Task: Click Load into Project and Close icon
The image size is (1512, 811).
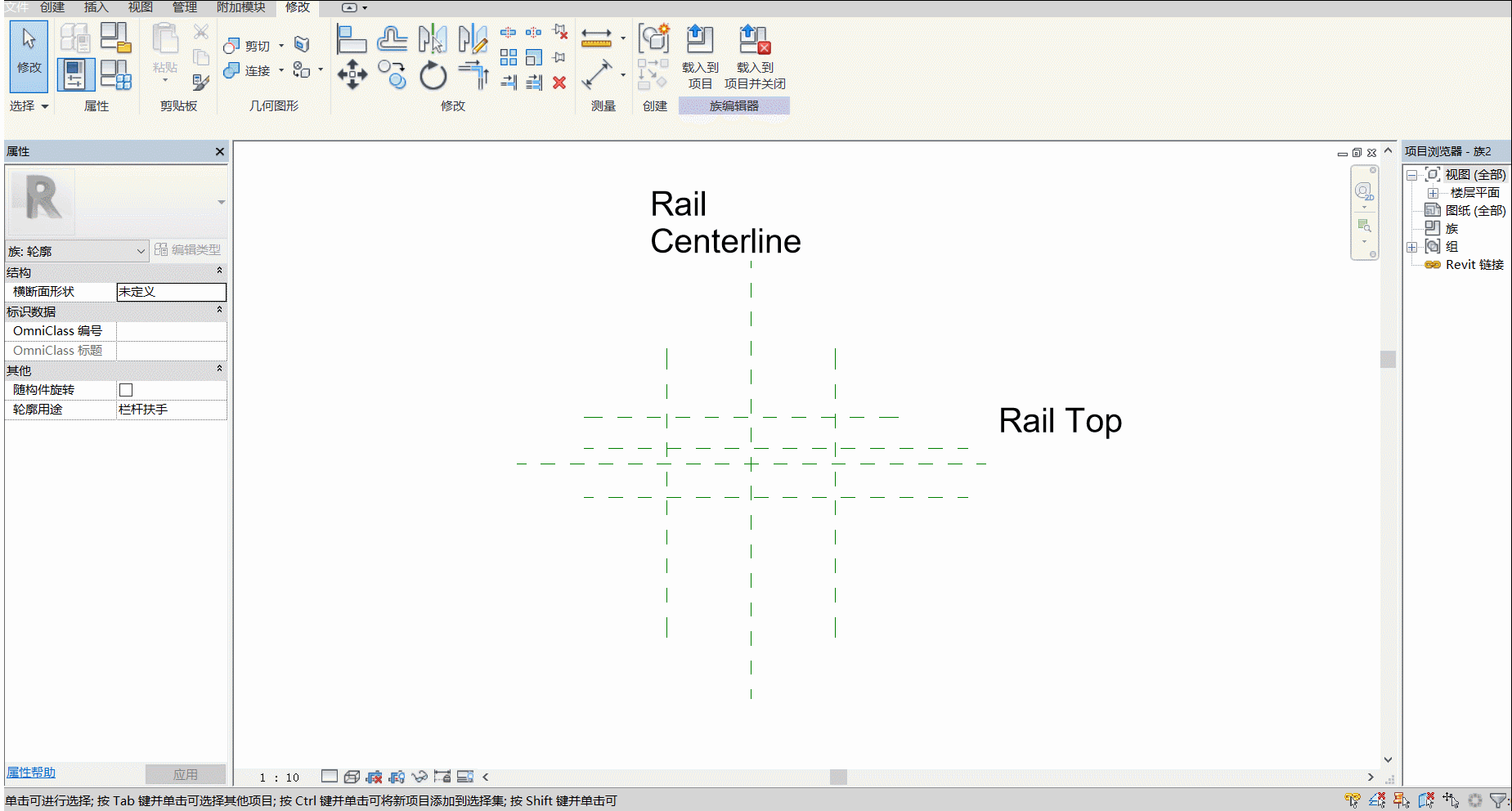Action: (x=755, y=57)
